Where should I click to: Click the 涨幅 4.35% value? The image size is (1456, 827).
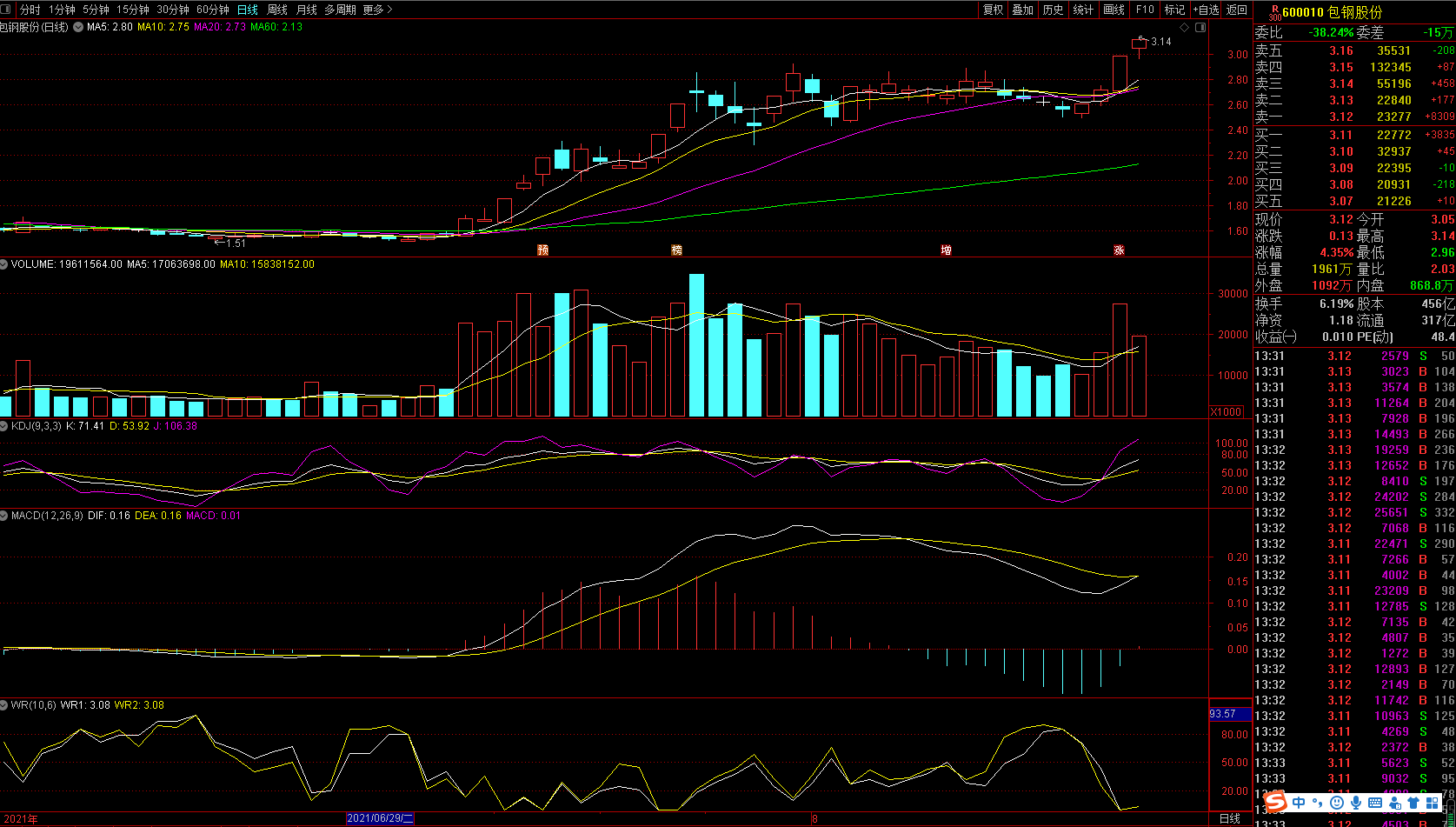(x=1336, y=252)
